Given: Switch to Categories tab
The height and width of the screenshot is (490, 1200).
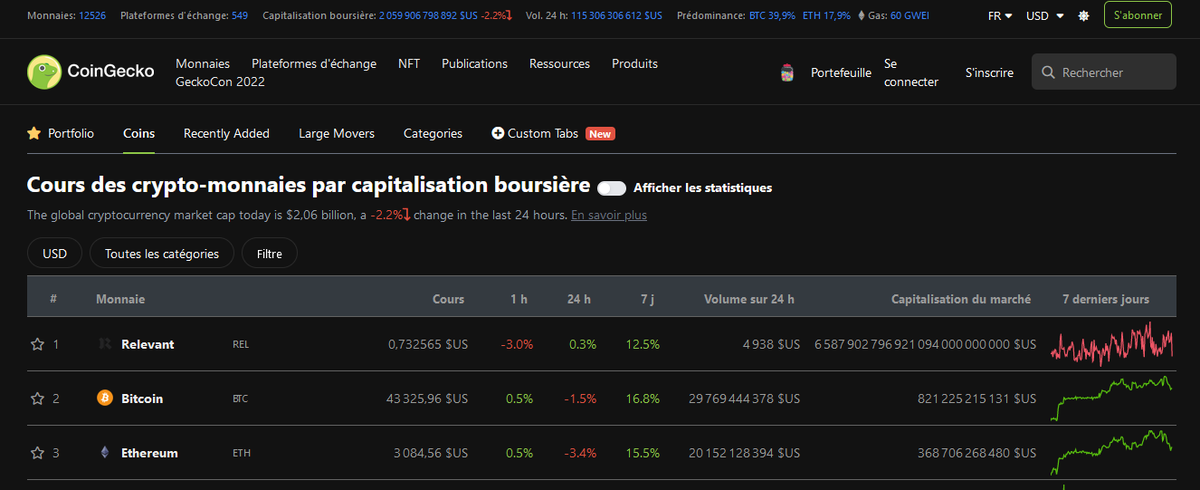Looking at the screenshot, I should [433, 133].
